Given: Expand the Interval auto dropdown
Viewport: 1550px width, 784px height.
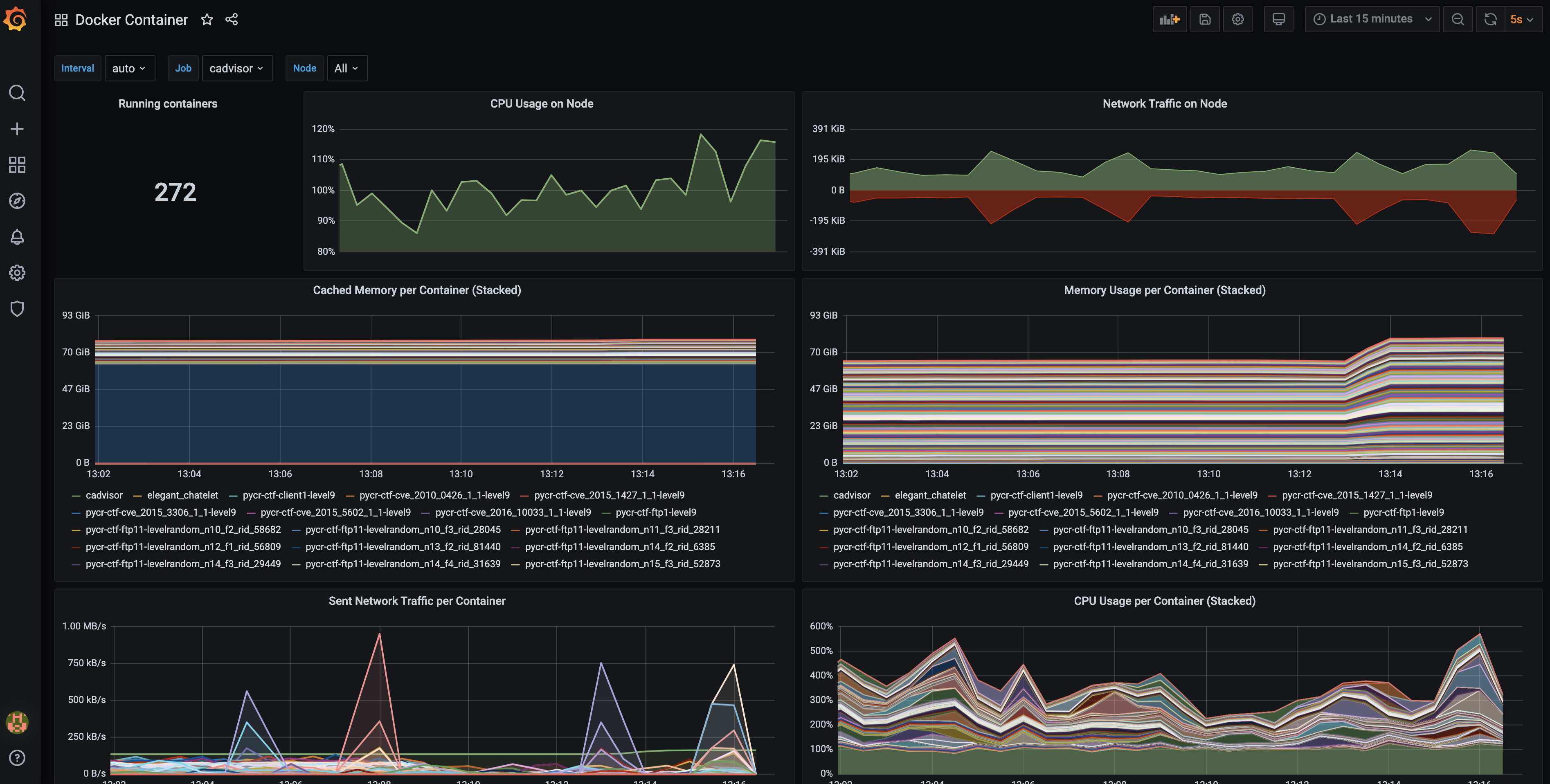Looking at the screenshot, I should pos(129,69).
